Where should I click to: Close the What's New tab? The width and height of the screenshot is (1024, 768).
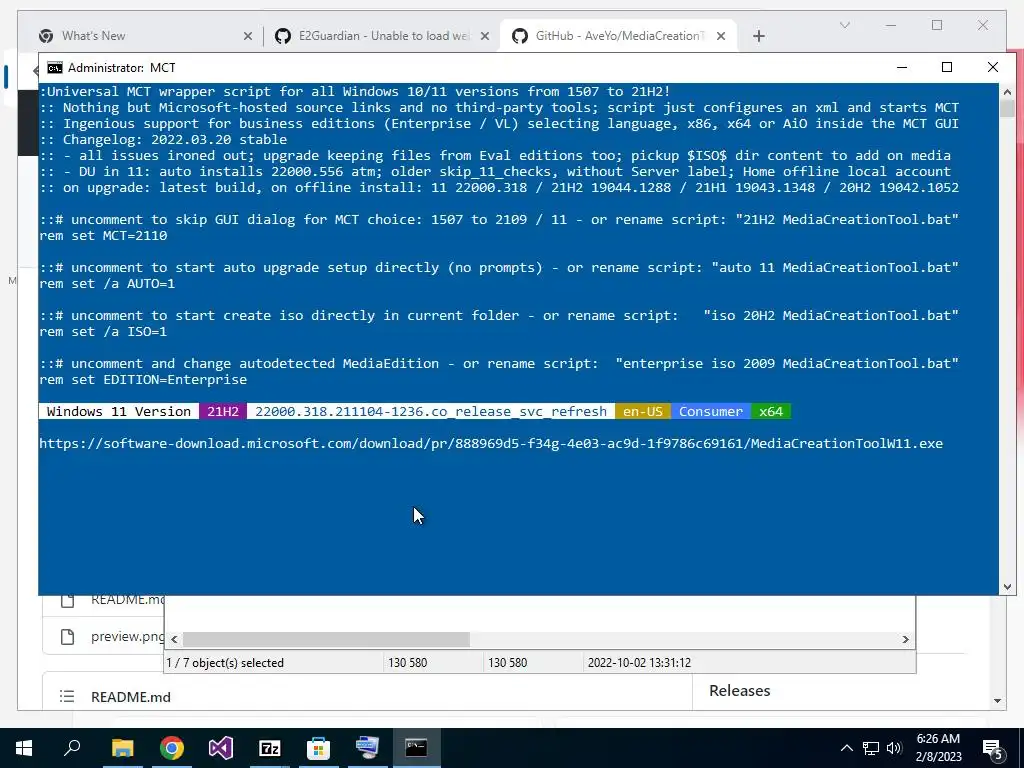point(248,36)
